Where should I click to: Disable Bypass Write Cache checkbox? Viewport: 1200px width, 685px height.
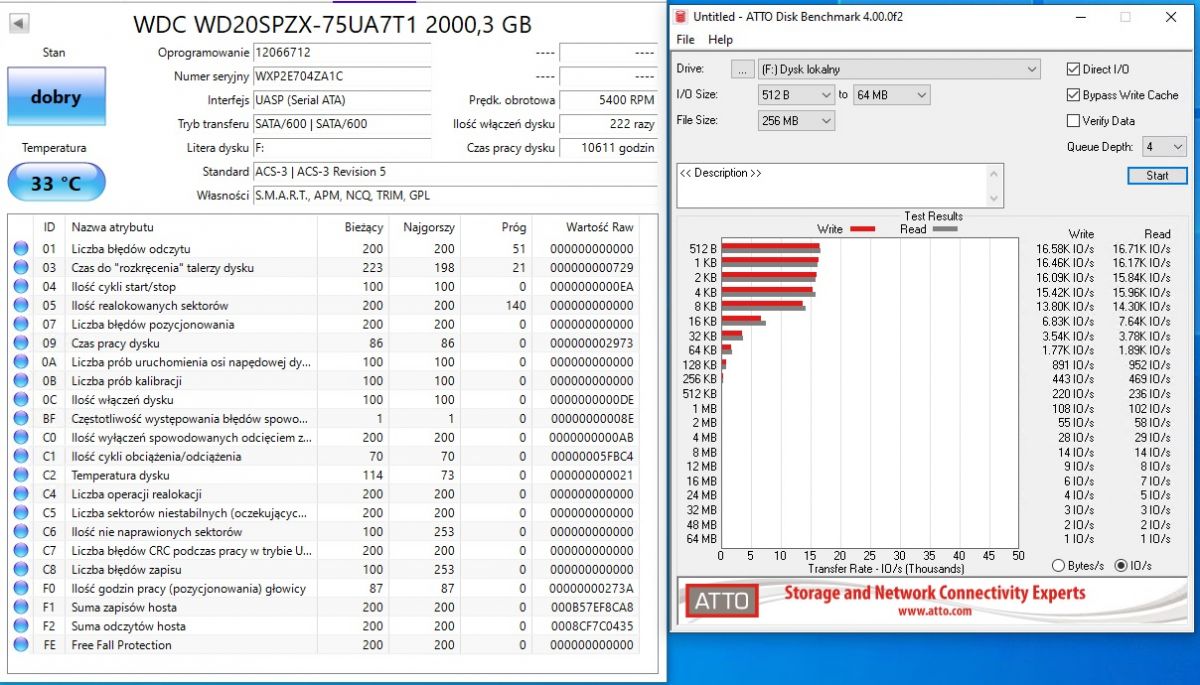[x=1073, y=95]
